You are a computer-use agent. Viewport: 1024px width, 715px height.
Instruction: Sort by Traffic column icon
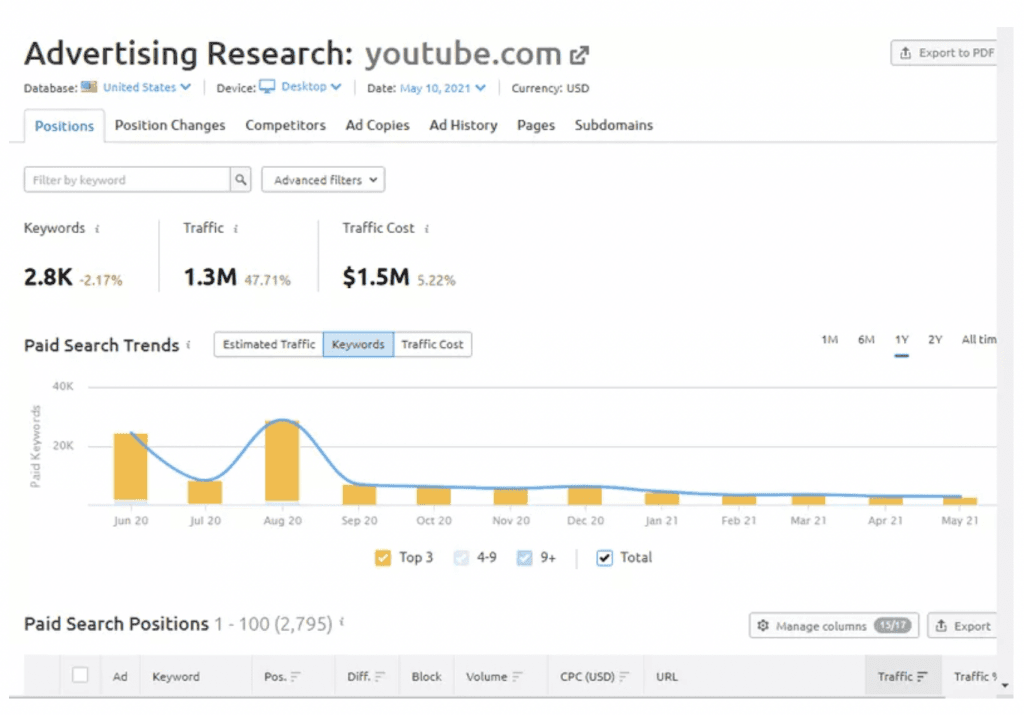coord(922,676)
